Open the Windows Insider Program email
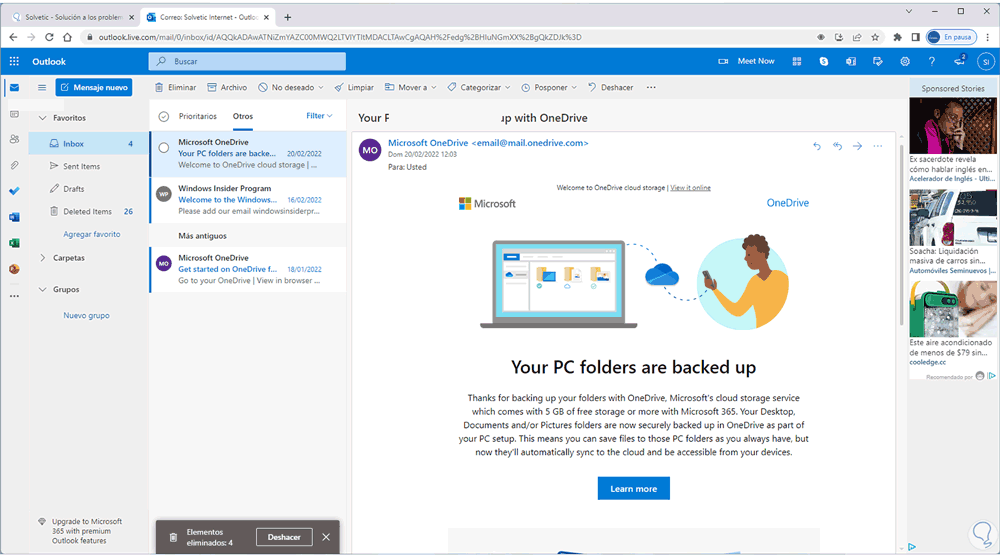 click(x=249, y=200)
